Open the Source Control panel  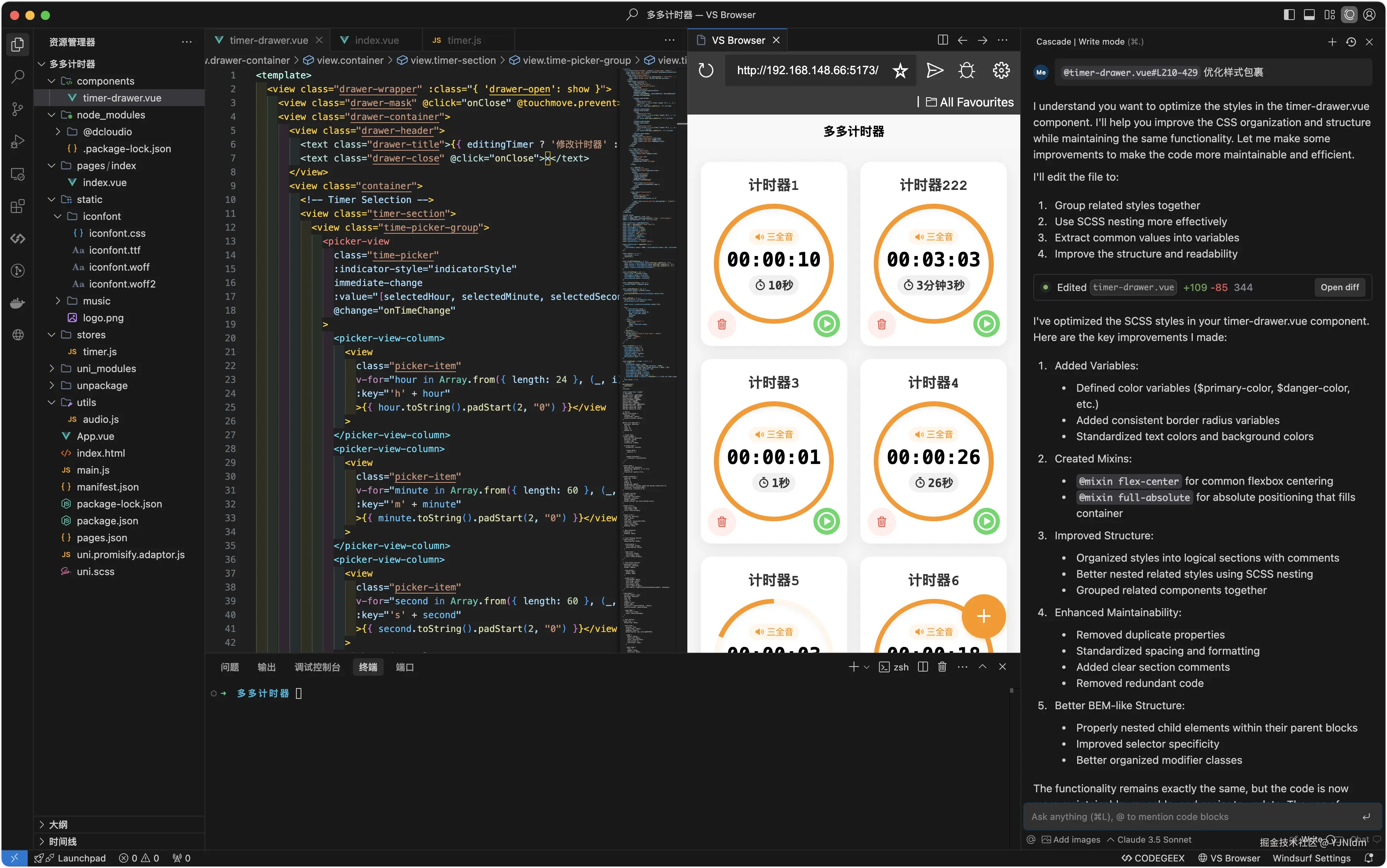point(17,109)
